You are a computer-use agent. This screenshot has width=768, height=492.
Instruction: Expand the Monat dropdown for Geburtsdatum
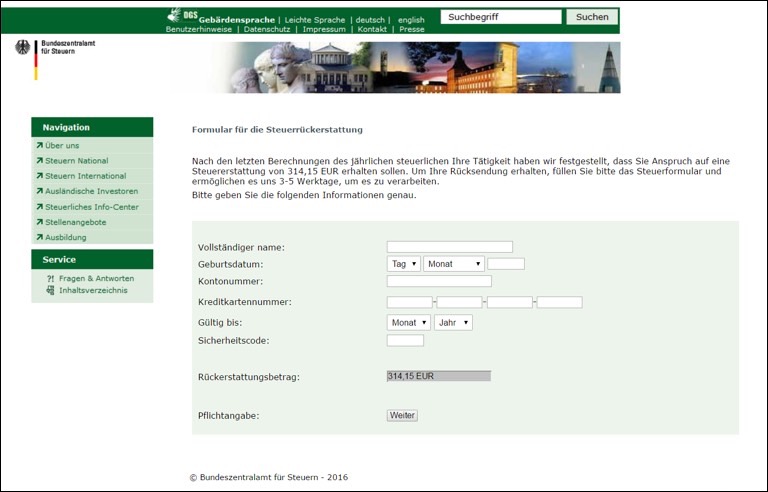453,264
